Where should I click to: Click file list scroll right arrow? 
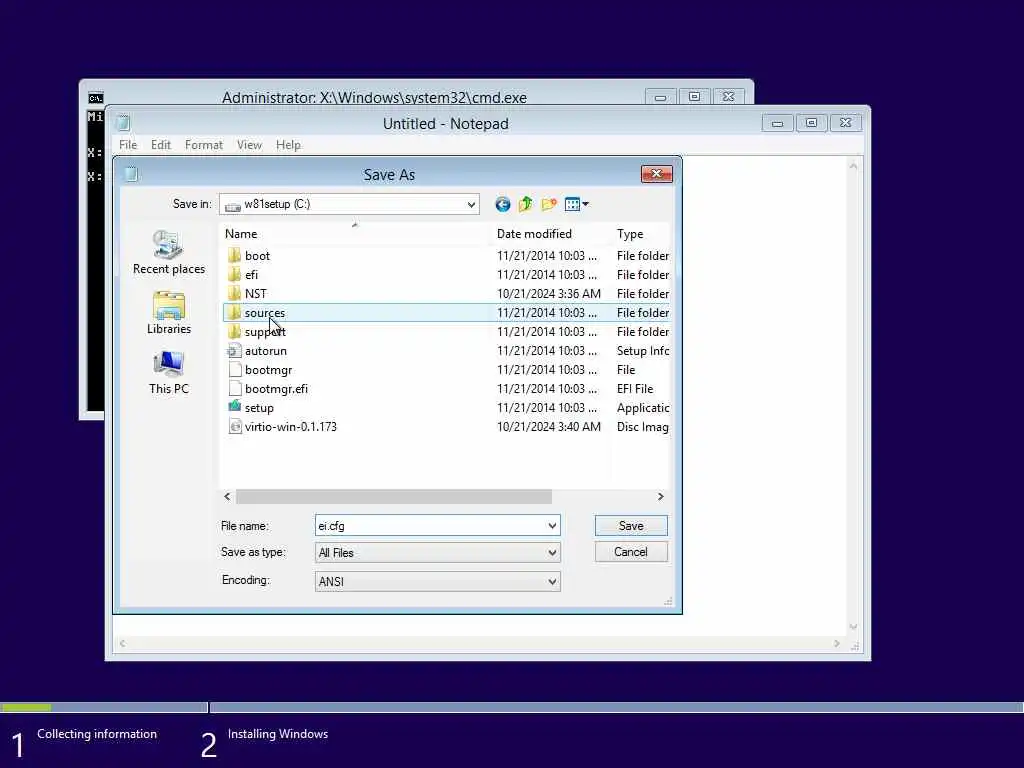pos(660,497)
